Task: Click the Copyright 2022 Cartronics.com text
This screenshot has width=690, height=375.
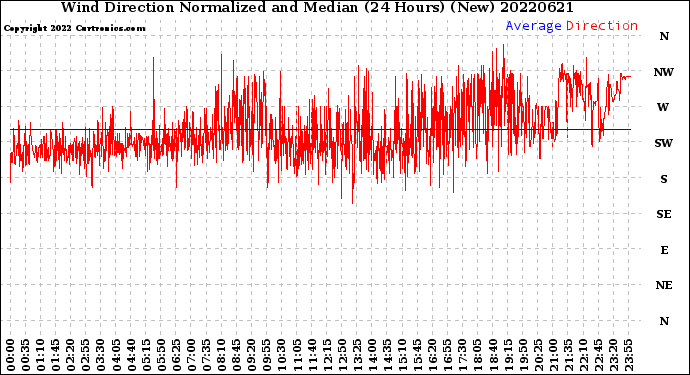Action: (74, 28)
